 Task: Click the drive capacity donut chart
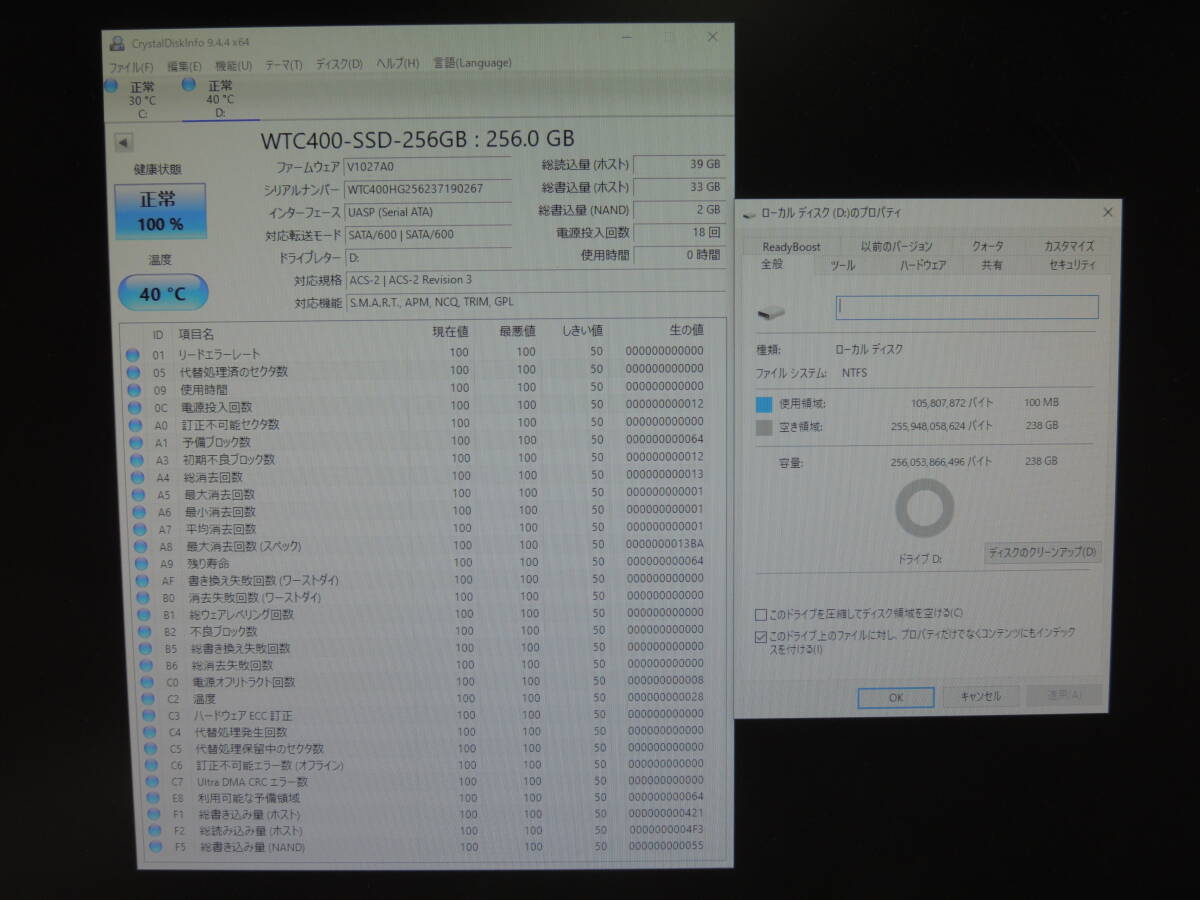tap(925, 508)
